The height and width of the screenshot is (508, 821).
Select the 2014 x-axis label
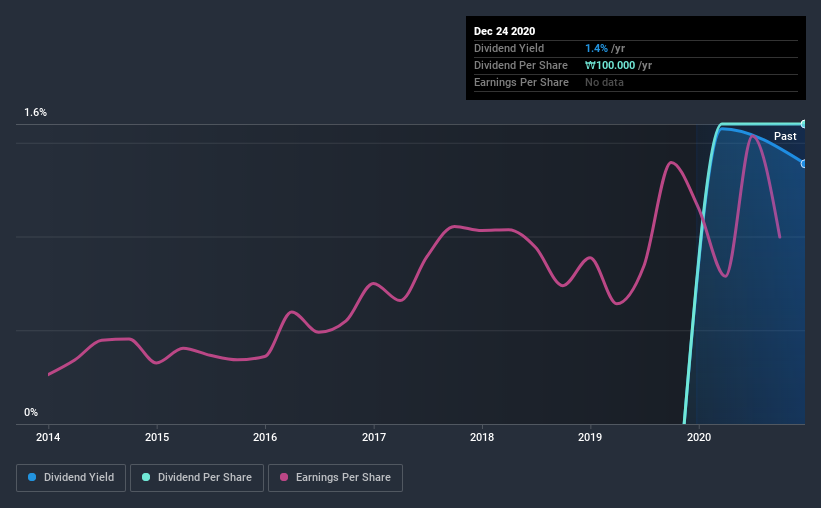click(x=48, y=437)
